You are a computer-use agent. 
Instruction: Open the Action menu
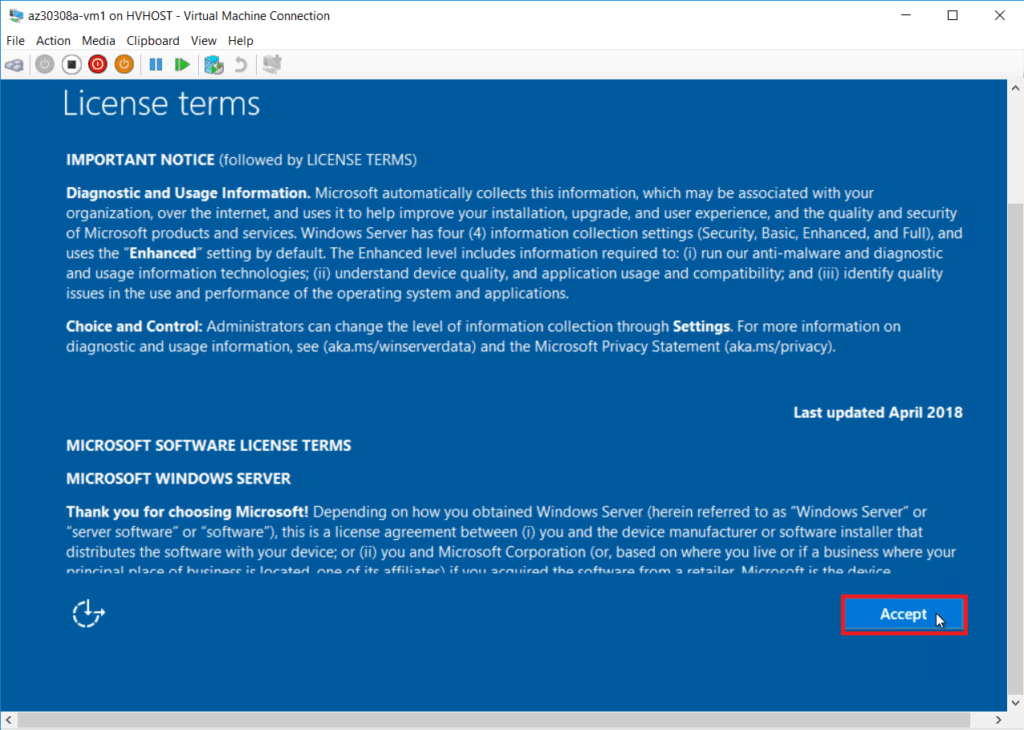pos(53,40)
